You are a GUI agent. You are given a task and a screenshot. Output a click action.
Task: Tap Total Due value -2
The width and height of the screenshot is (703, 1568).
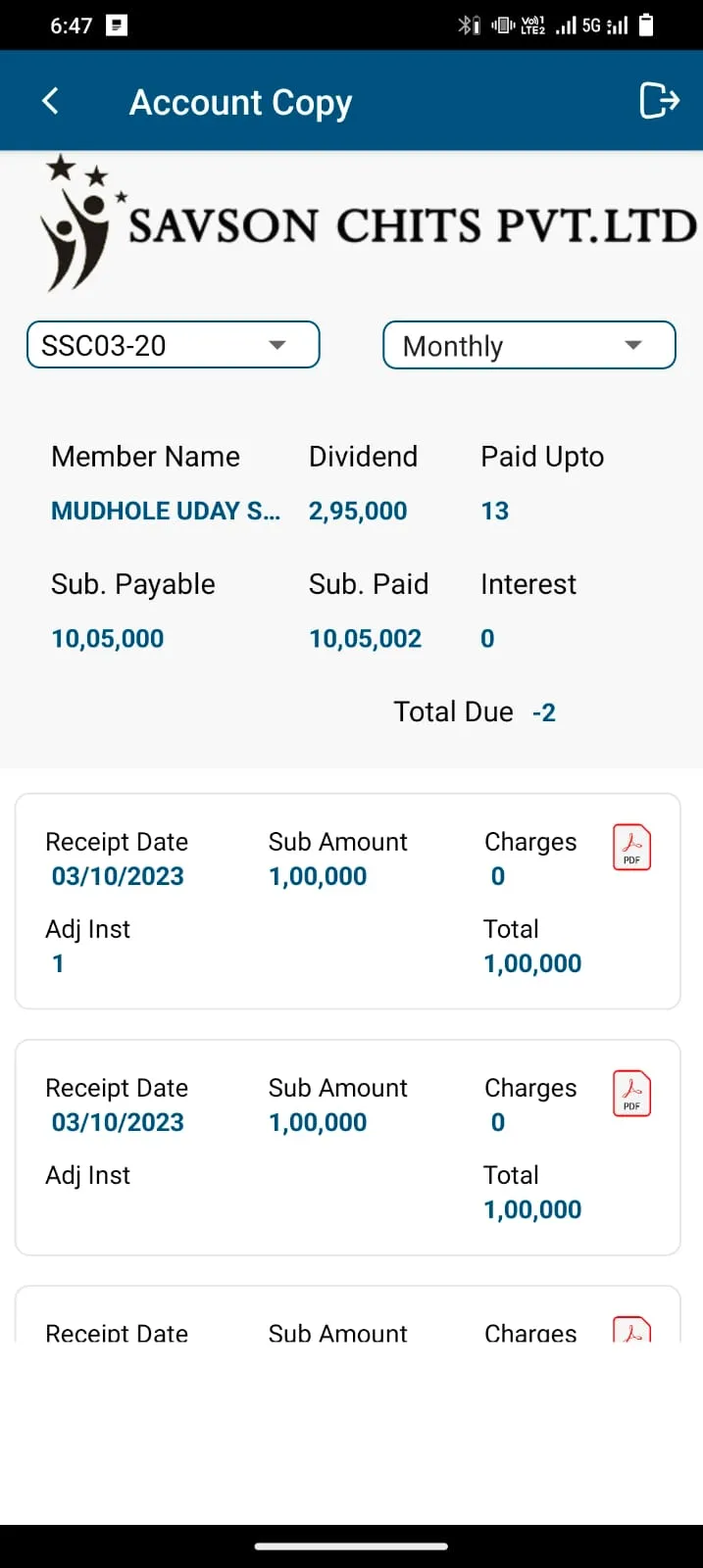(x=544, y=712)
